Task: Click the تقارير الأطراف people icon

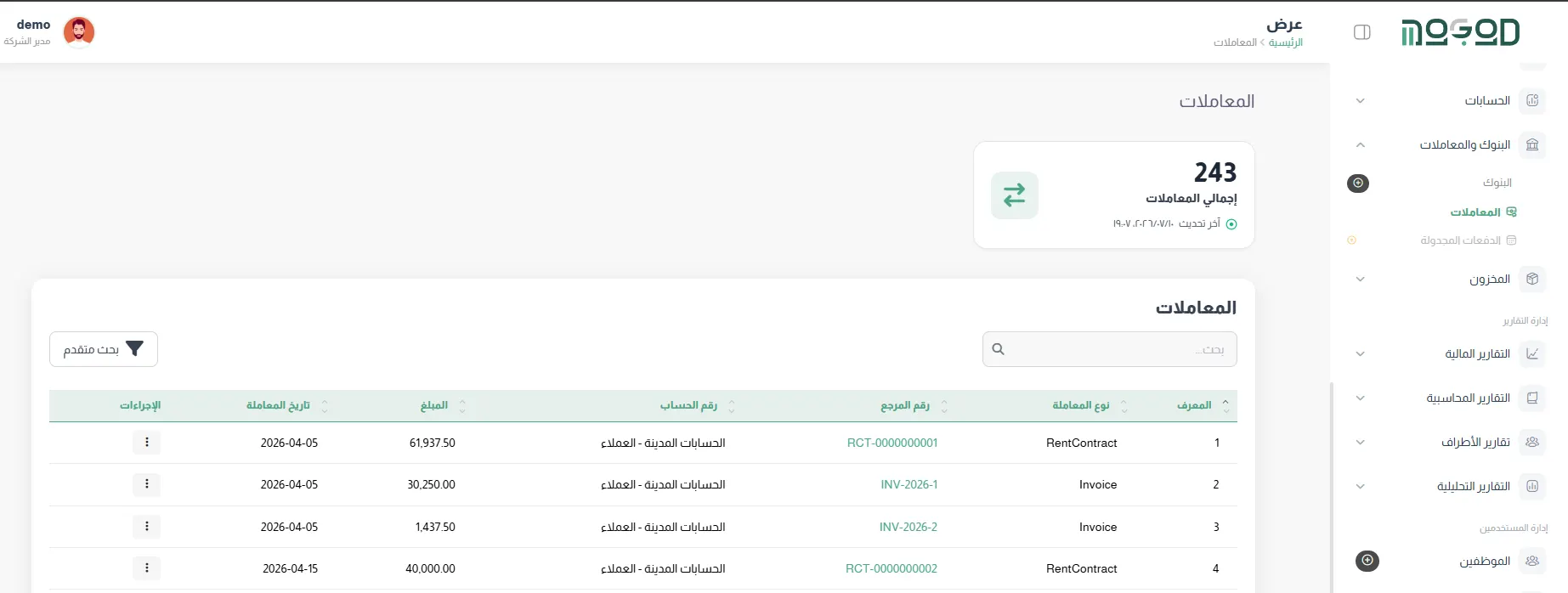Action: click(1532, 443)
